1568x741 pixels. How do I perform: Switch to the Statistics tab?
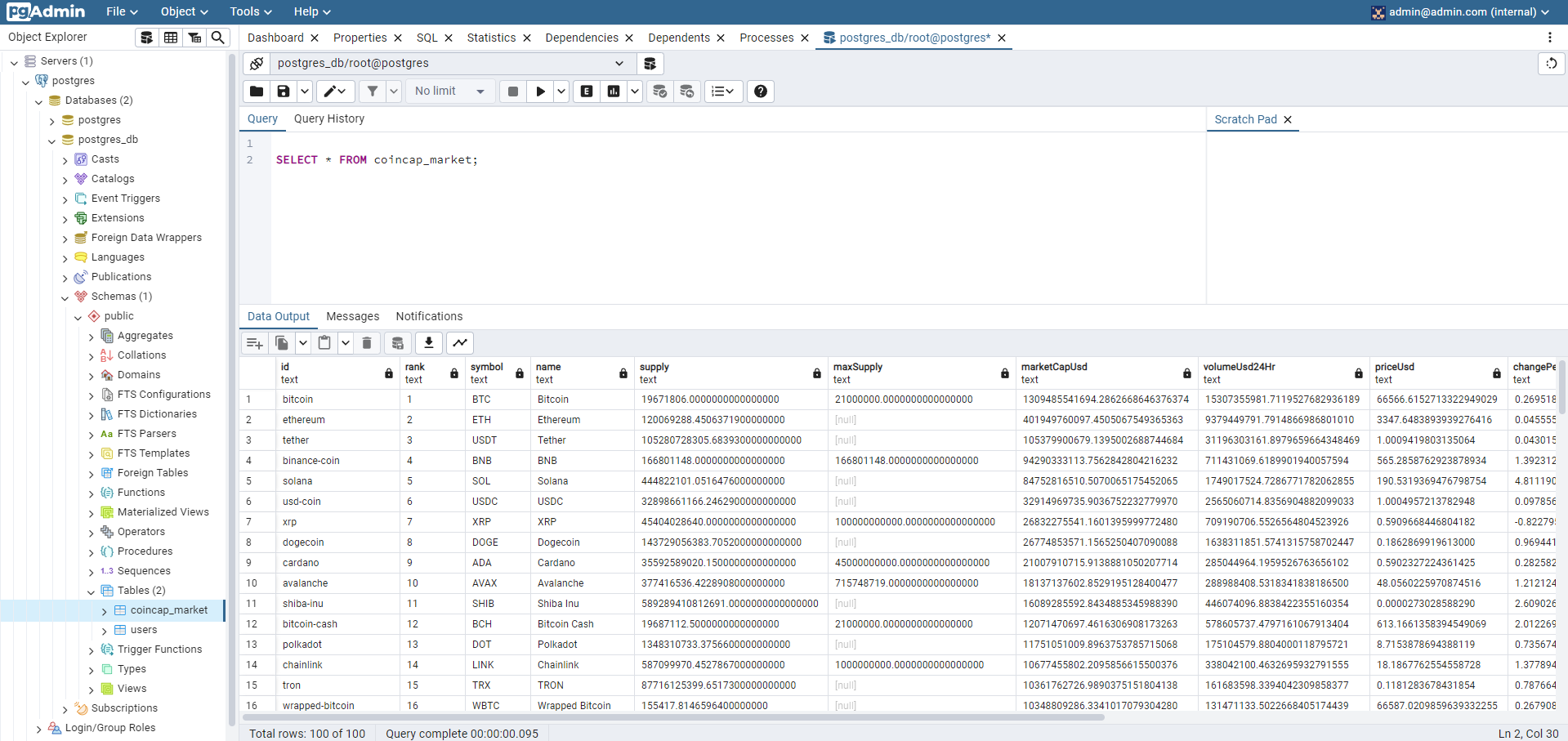click(x=491, y=38)
